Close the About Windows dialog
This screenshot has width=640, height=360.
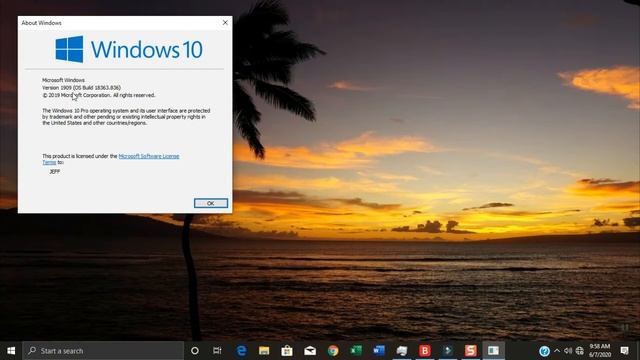click(x=225, y=23)
